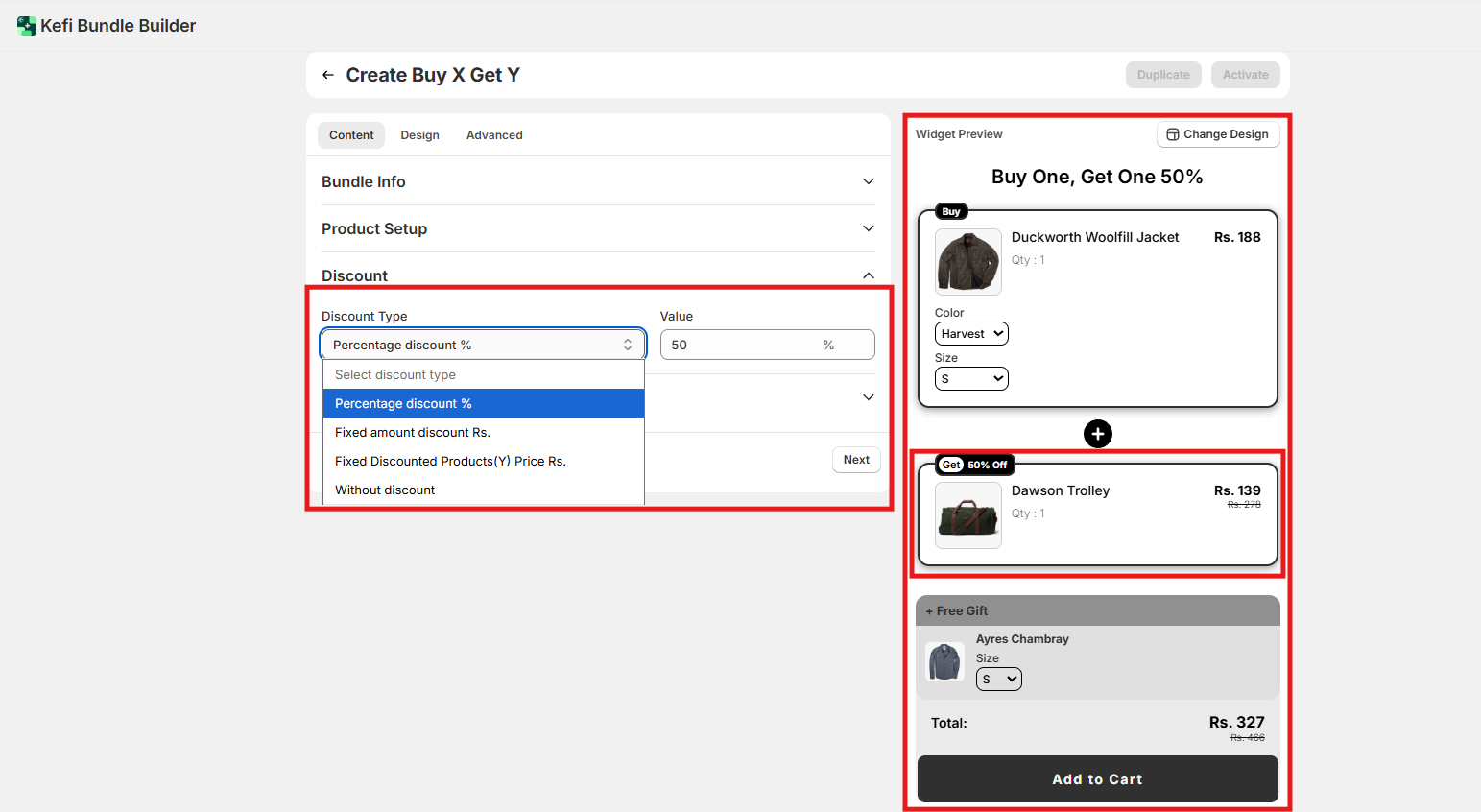This screenshot has height=812, width=1481.
Task: Open the Change Design button
Action: point(1217,134)
